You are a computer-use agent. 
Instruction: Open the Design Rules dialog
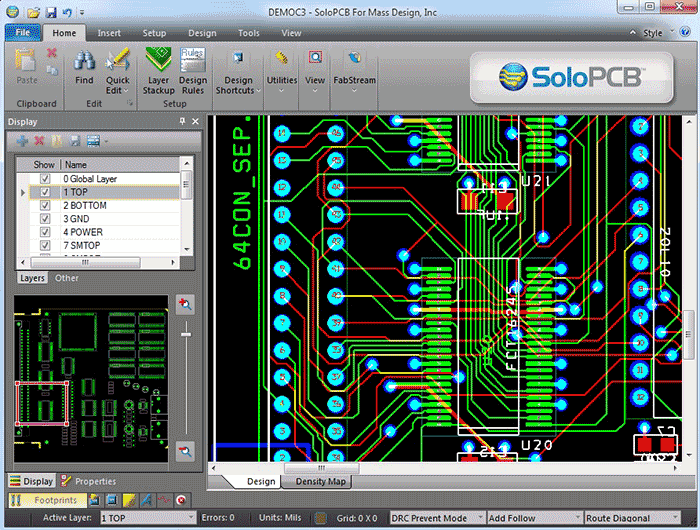193,71
